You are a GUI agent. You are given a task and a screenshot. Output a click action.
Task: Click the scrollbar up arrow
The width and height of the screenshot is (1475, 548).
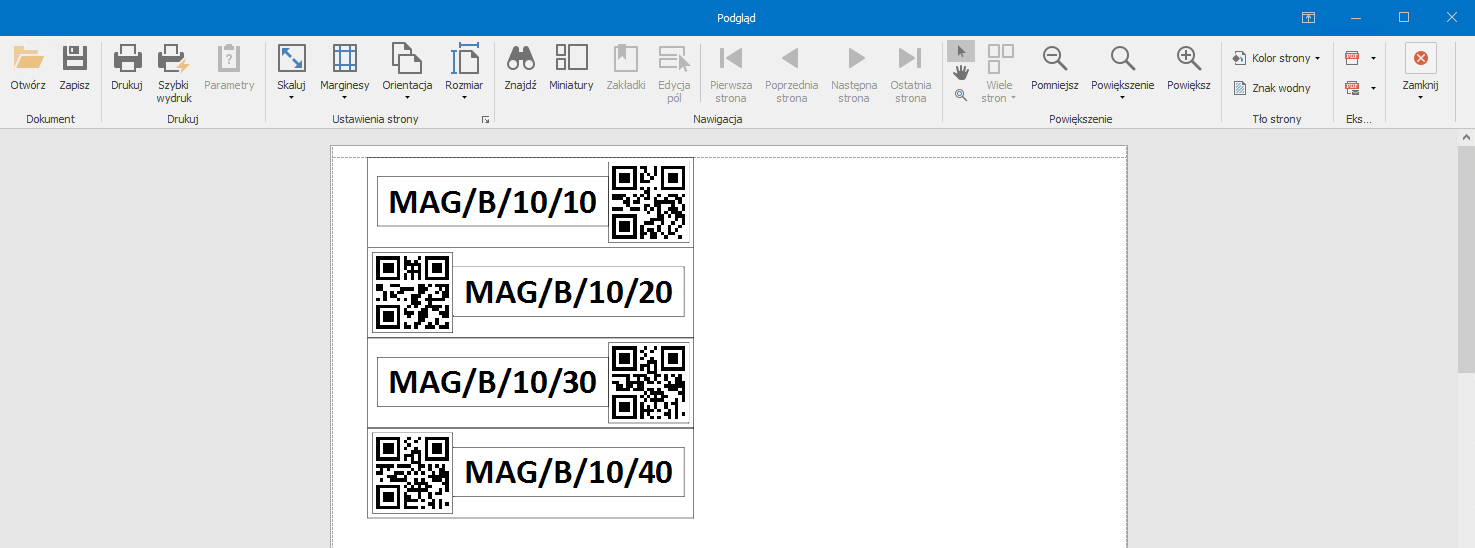[1466, 136]
